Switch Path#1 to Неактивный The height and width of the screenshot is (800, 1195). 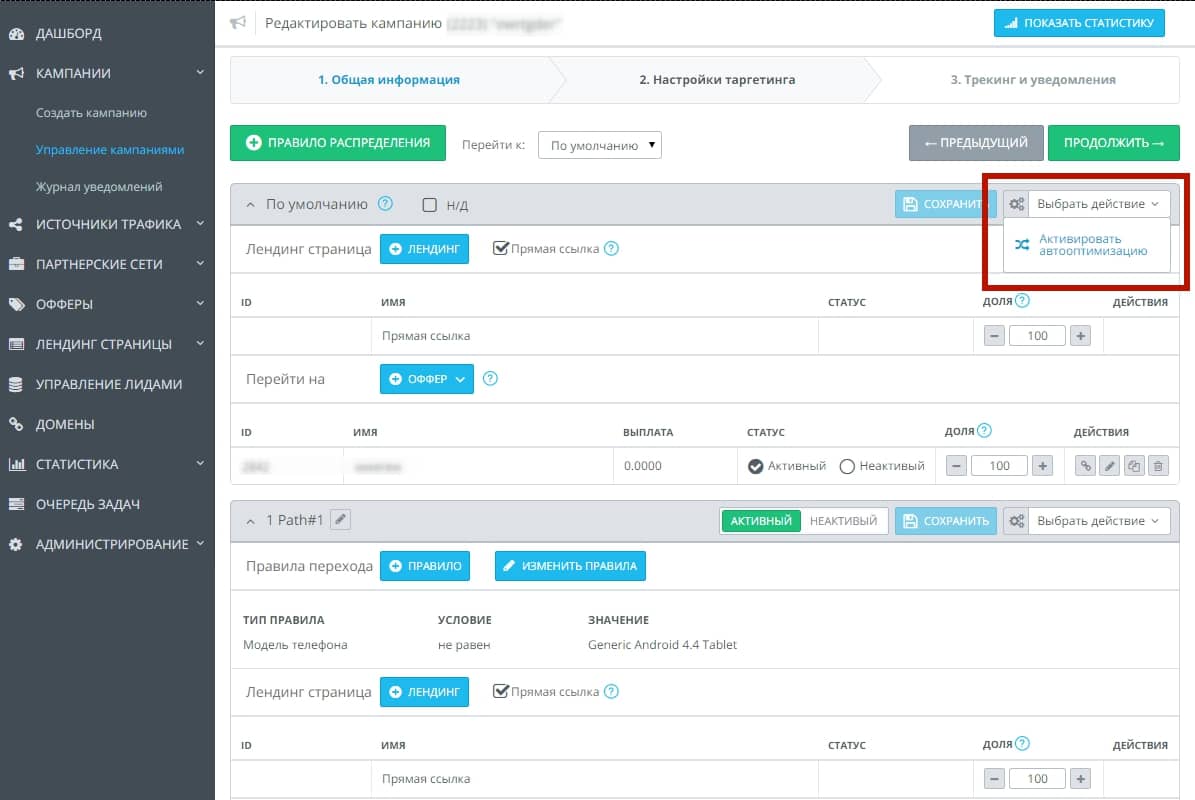point(844,520)
